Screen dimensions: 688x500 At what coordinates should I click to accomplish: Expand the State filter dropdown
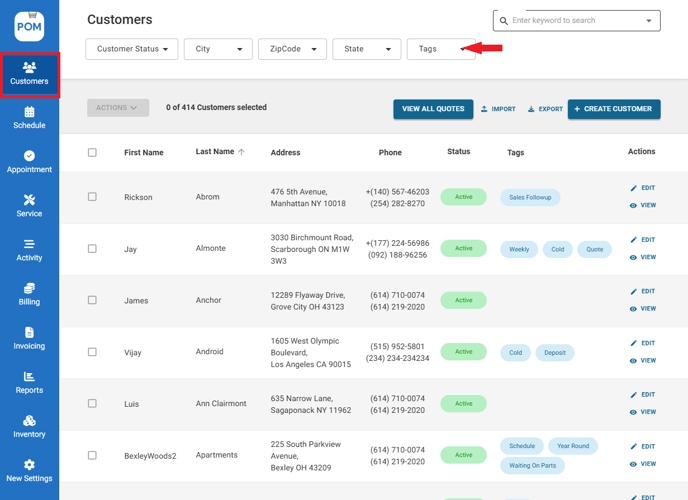click(x=366, y=49)
